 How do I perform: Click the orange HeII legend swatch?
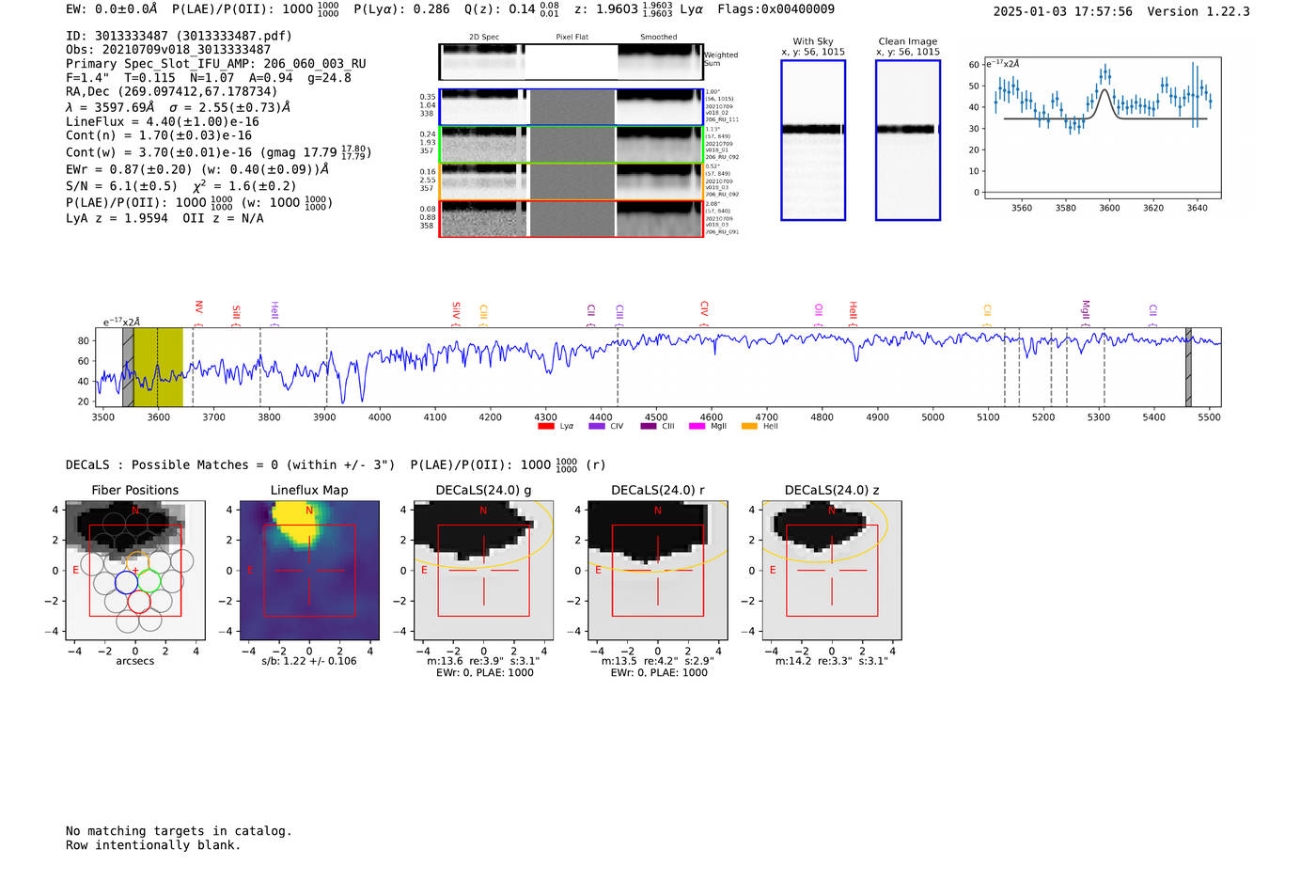pyautogui.click(x=749, y=427)
